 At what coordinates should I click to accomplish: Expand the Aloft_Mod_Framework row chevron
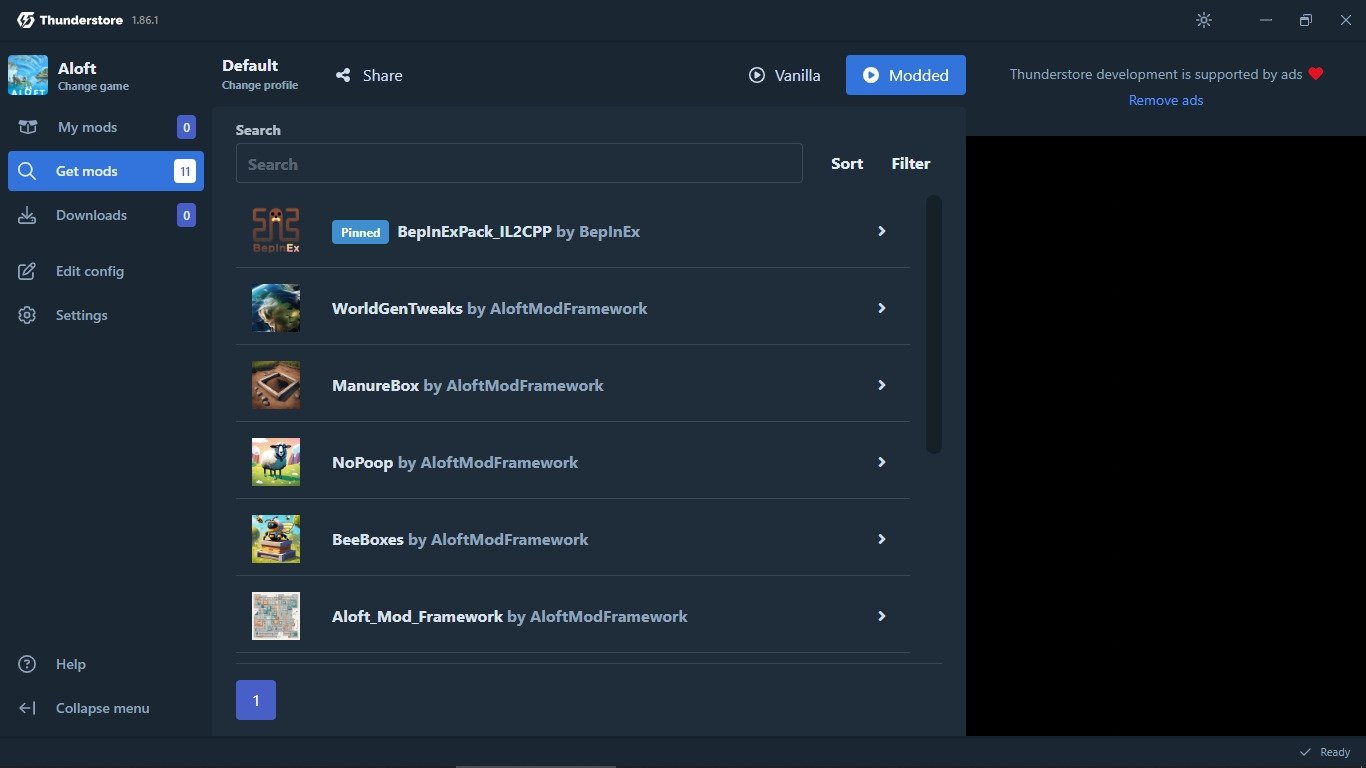[x=882, y=616]
